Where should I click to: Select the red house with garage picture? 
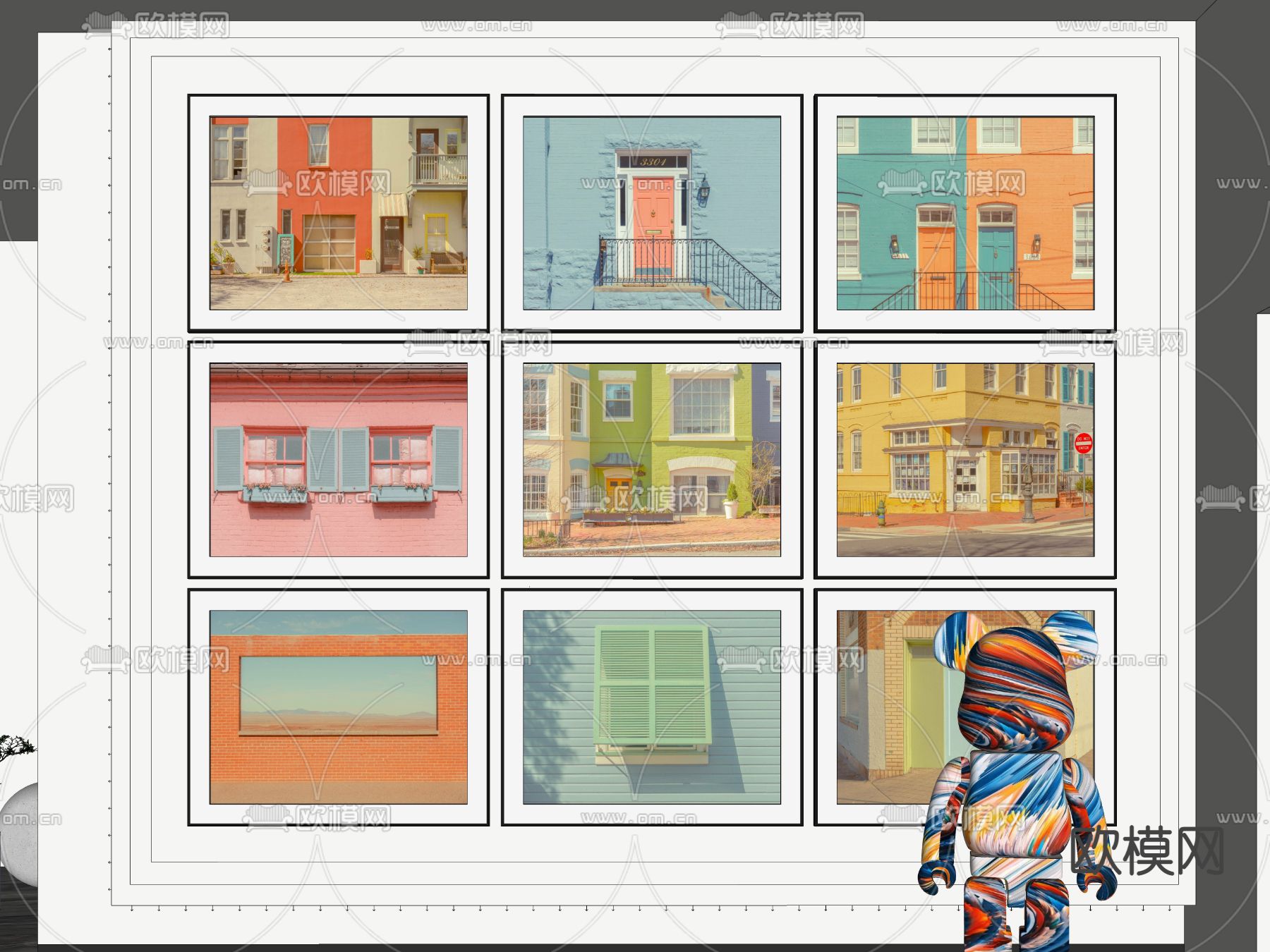338,212
